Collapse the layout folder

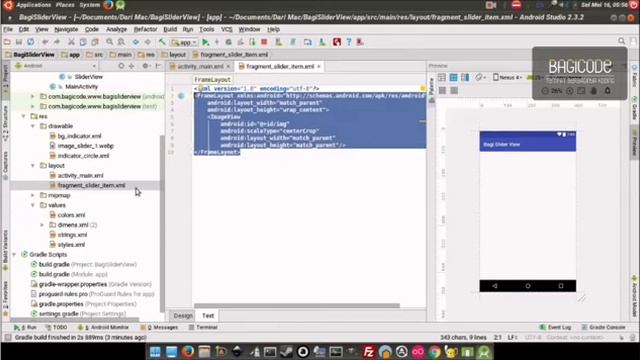coord(33,166)
